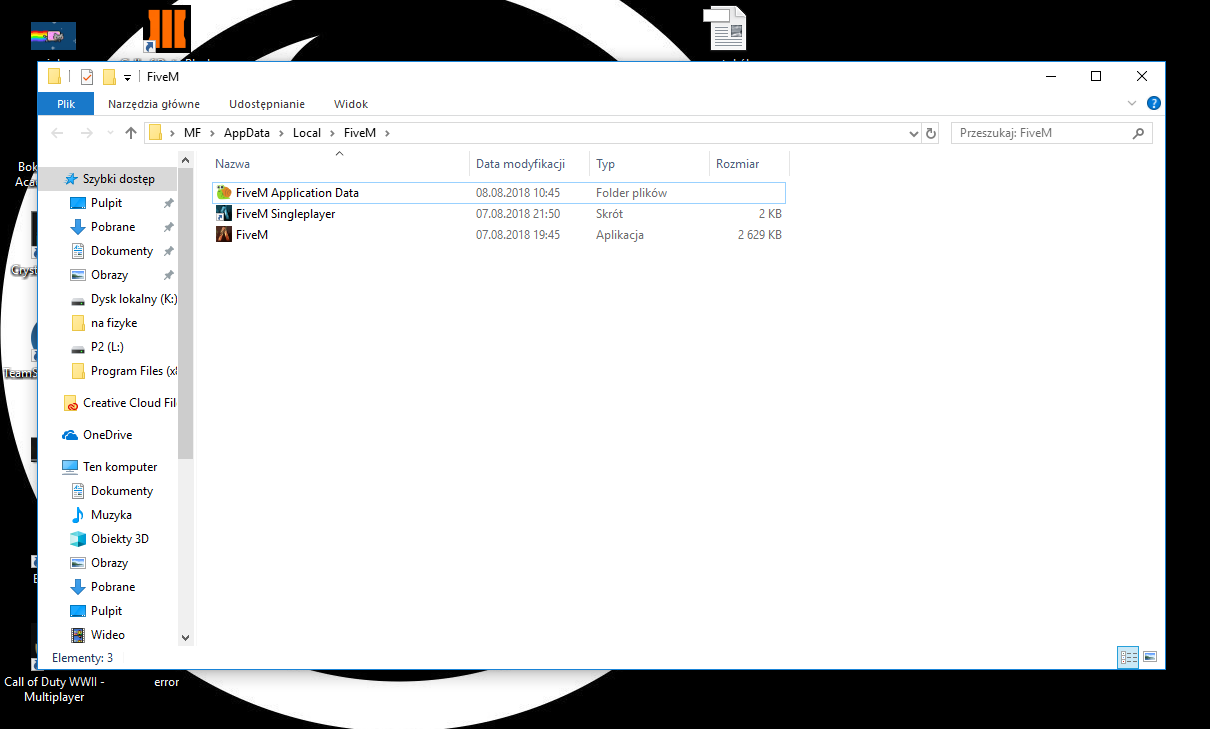This screenshot has height=729, width=1210.
Task: Open Creative Cloud Files in the sidebar
Action: [128, 403]
